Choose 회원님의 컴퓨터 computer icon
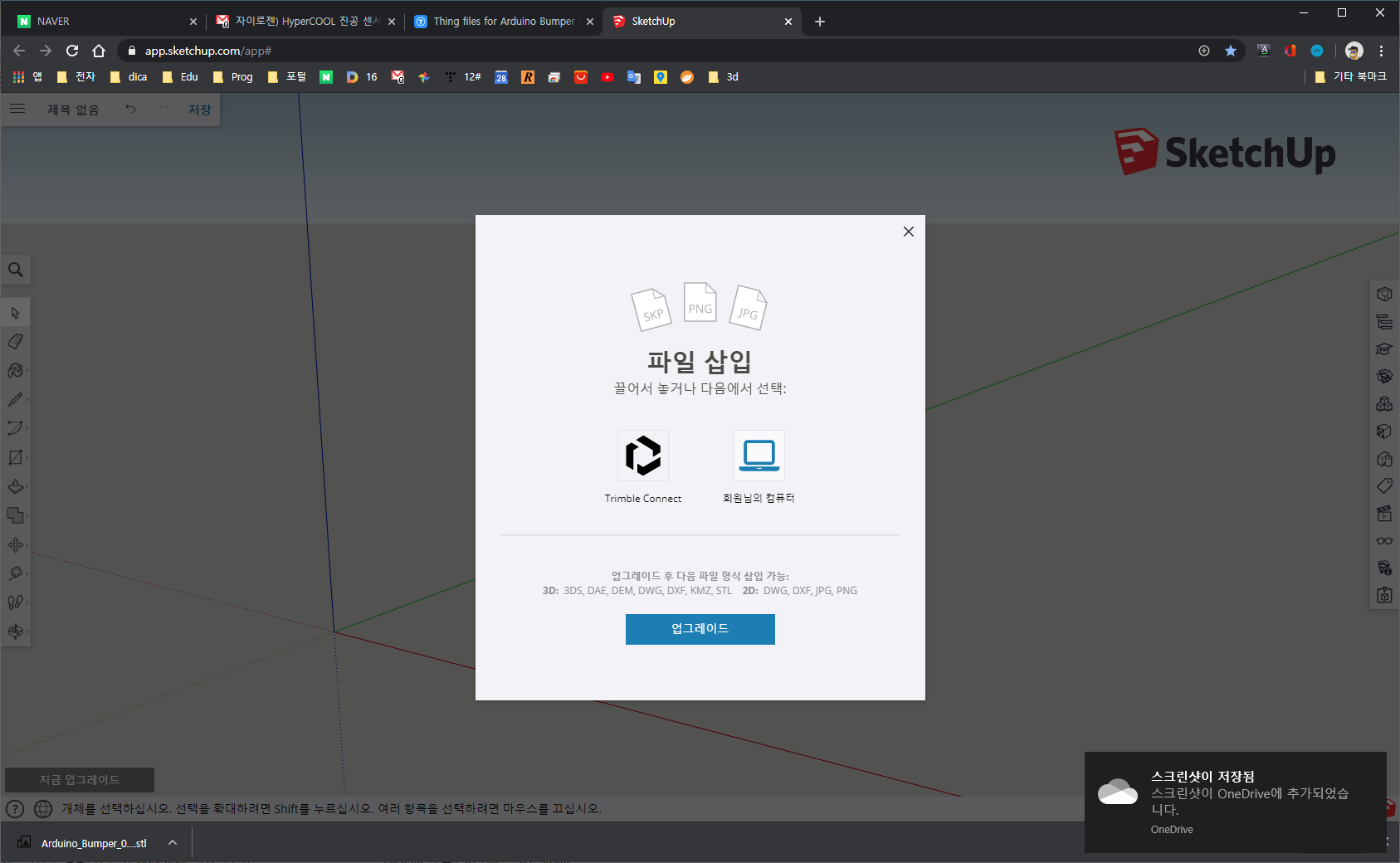The width and height of the screenshot is (1400, 863). point(759,456)
